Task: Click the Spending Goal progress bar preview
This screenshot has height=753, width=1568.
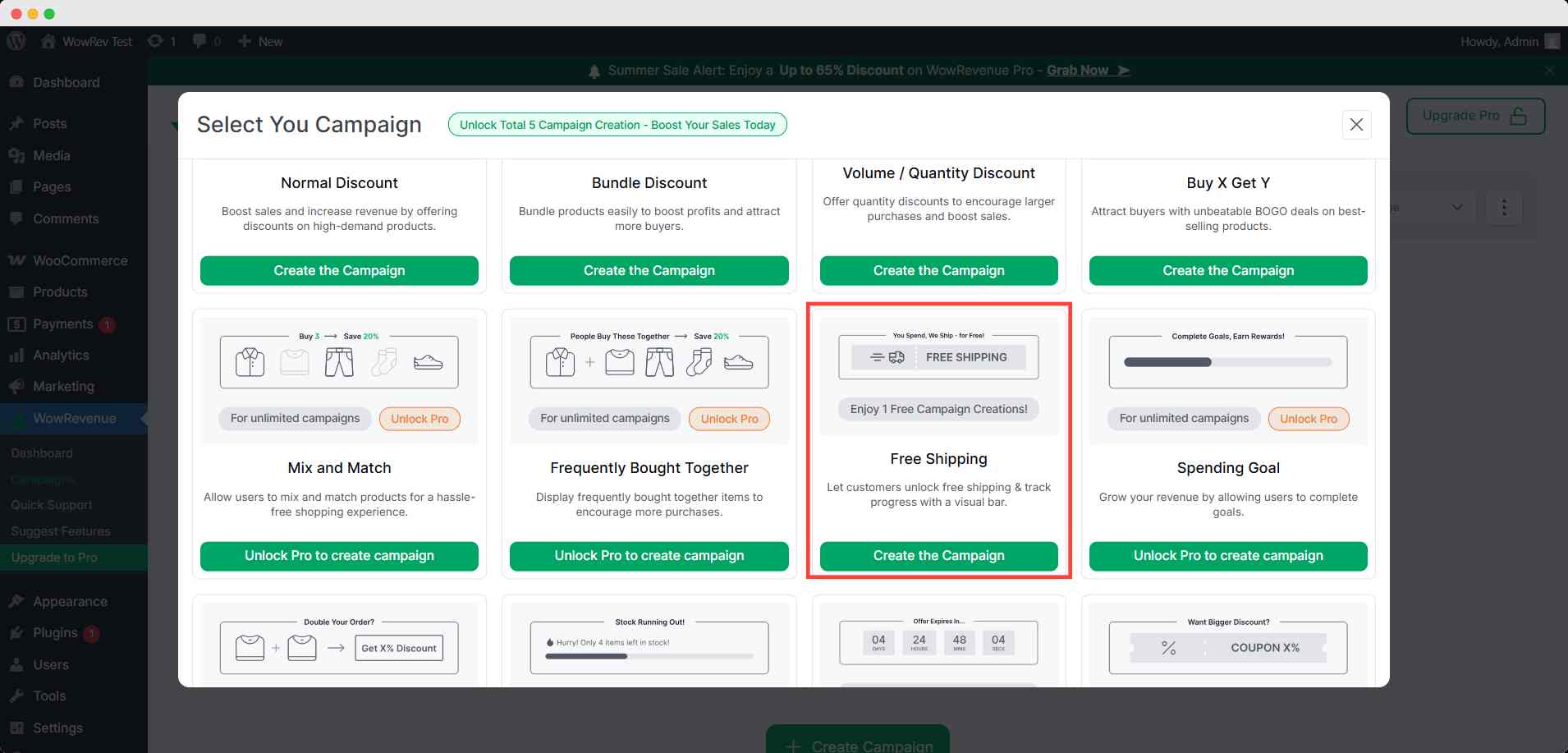Action: coord(1227,362)
